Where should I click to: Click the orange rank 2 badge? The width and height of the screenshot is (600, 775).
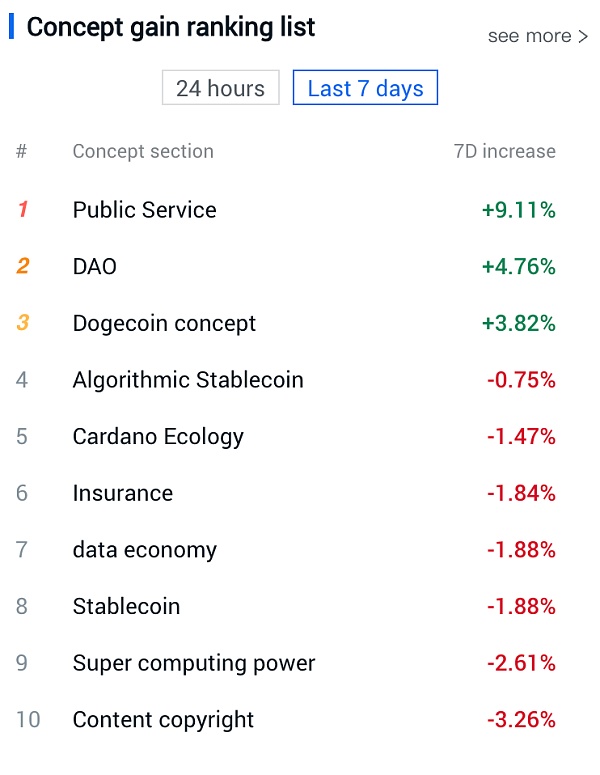pos(22,267)
